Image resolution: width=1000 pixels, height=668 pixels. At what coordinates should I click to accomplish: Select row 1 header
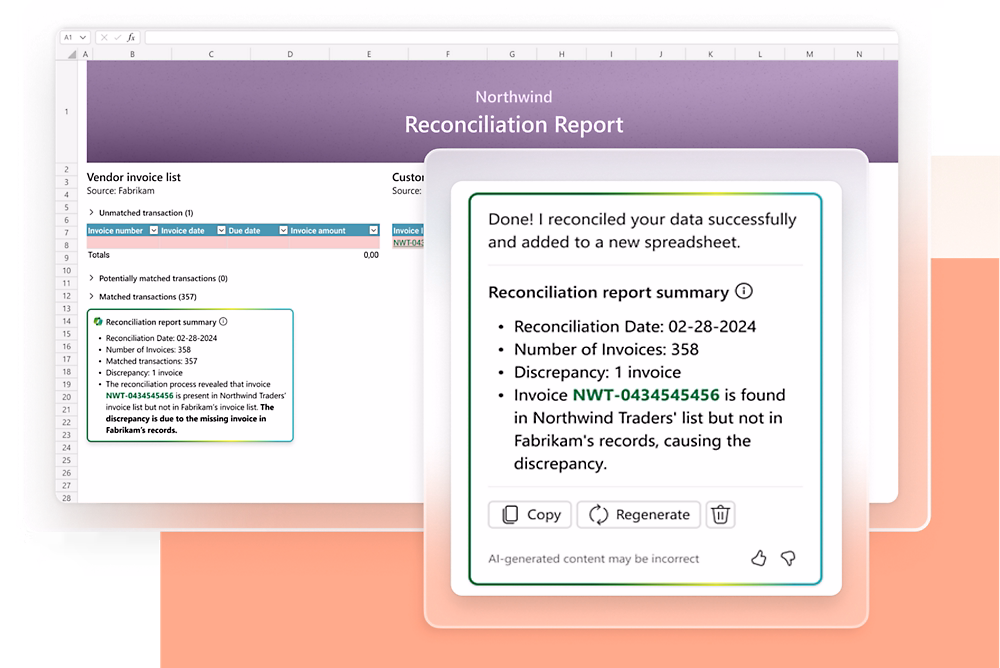click(66, 112)
